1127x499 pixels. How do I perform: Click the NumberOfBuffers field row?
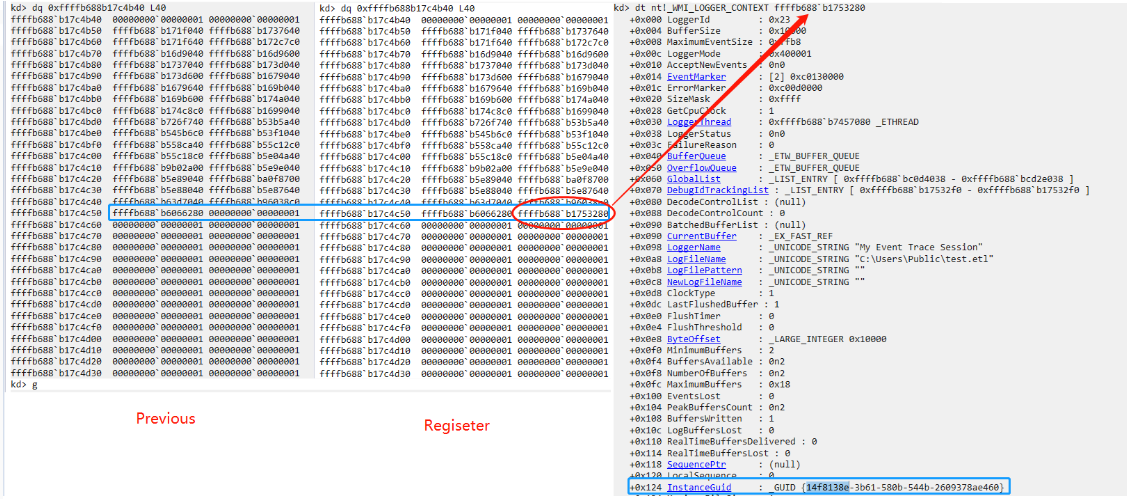click(708, 373)
